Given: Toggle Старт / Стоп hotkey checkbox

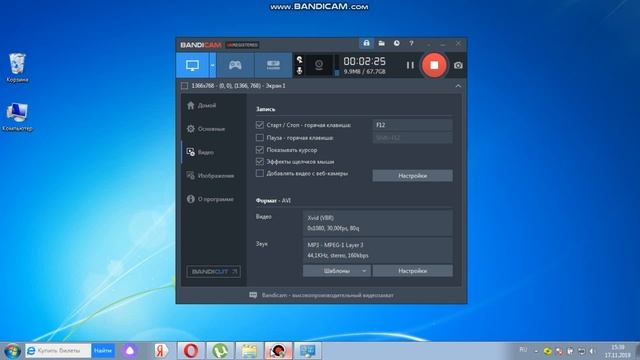Looking at the screenshot, I should pyautogui.click(x=260, y=125).
